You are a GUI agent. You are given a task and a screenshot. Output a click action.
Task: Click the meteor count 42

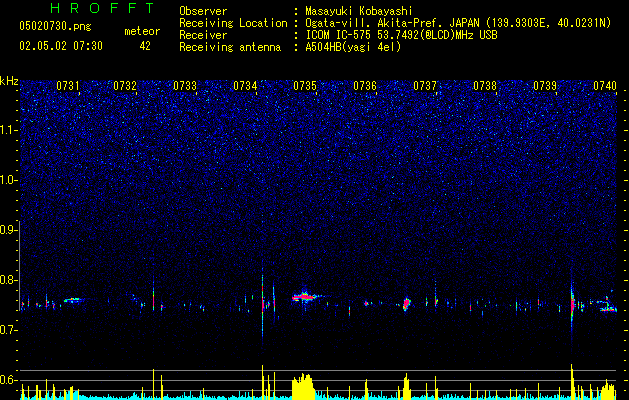click(x=145, y=46)
